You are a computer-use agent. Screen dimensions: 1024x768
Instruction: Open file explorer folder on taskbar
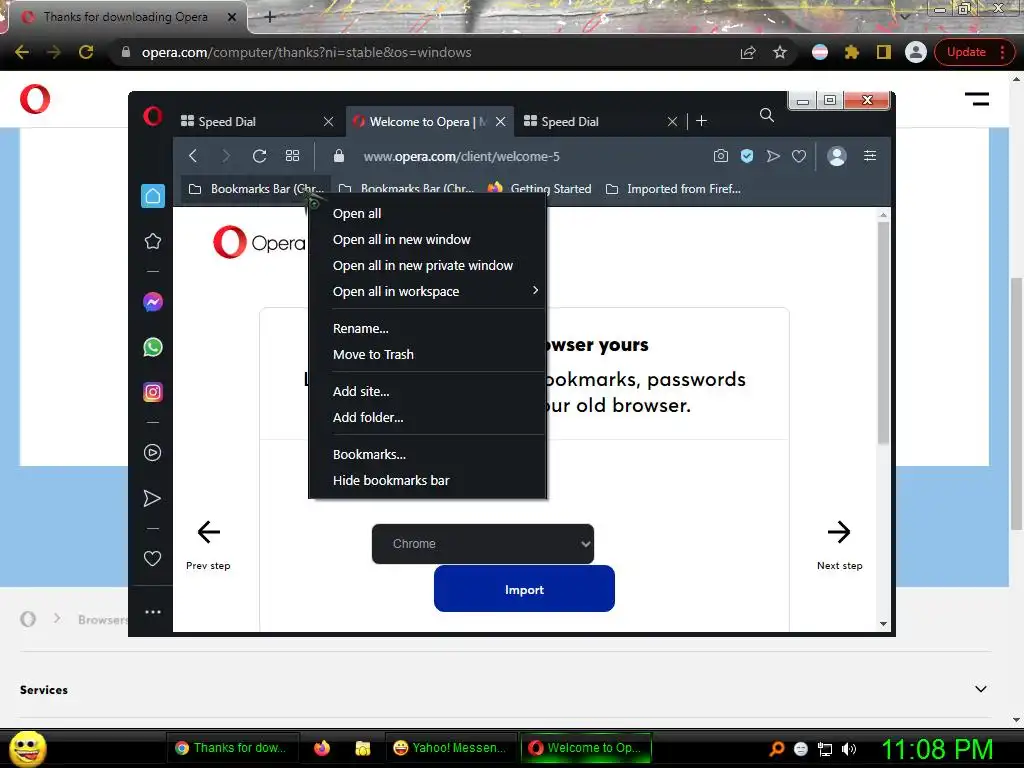coord(362,748)
